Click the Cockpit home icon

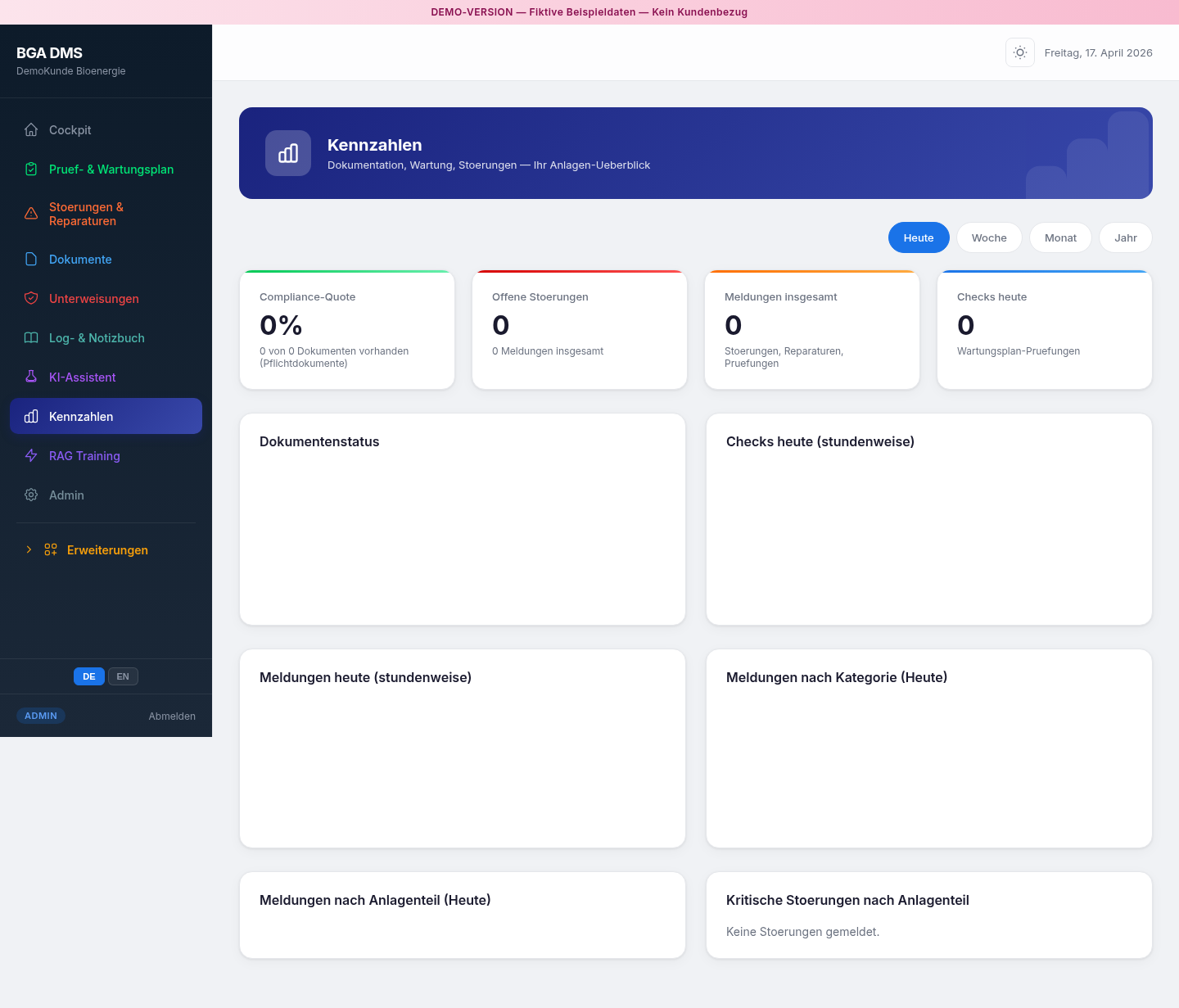(x=31, y=129)
